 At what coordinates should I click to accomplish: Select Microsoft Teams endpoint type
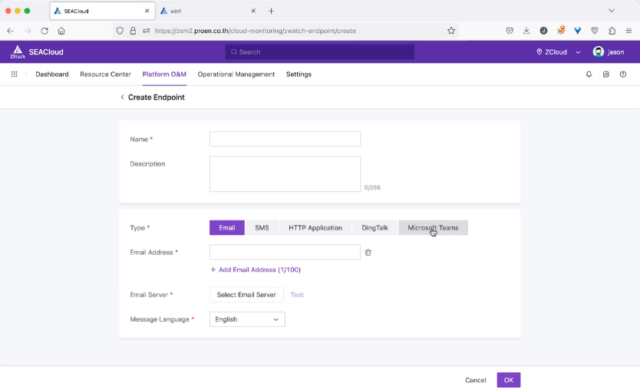[433, 228]
